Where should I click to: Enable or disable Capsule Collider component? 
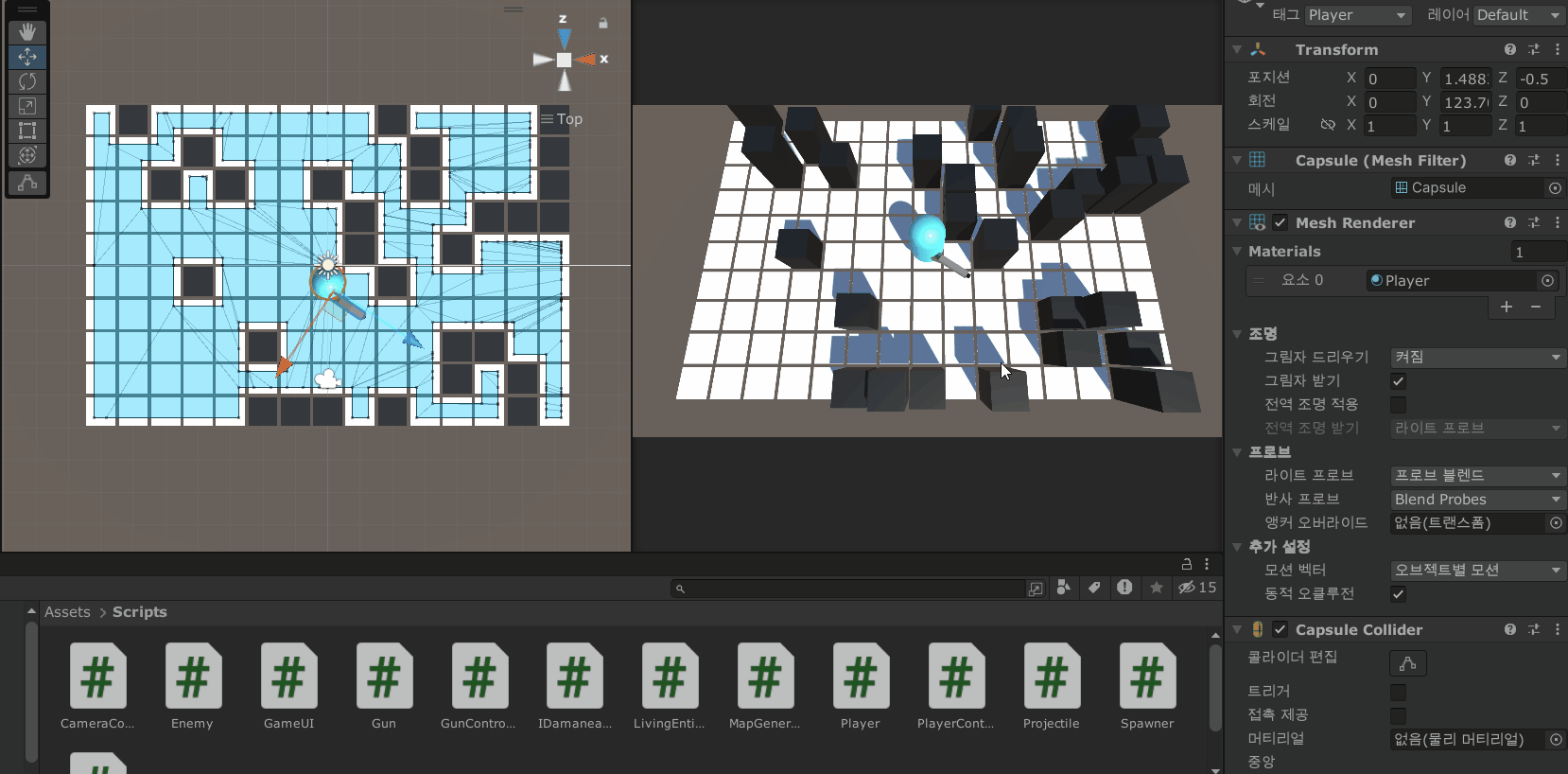click(1280, 629)
